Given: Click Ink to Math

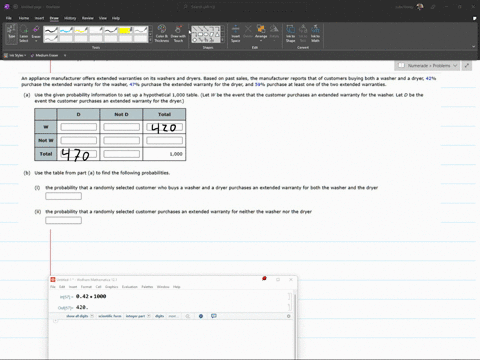Looking at the screenshot, I should [x=315, y=33].
